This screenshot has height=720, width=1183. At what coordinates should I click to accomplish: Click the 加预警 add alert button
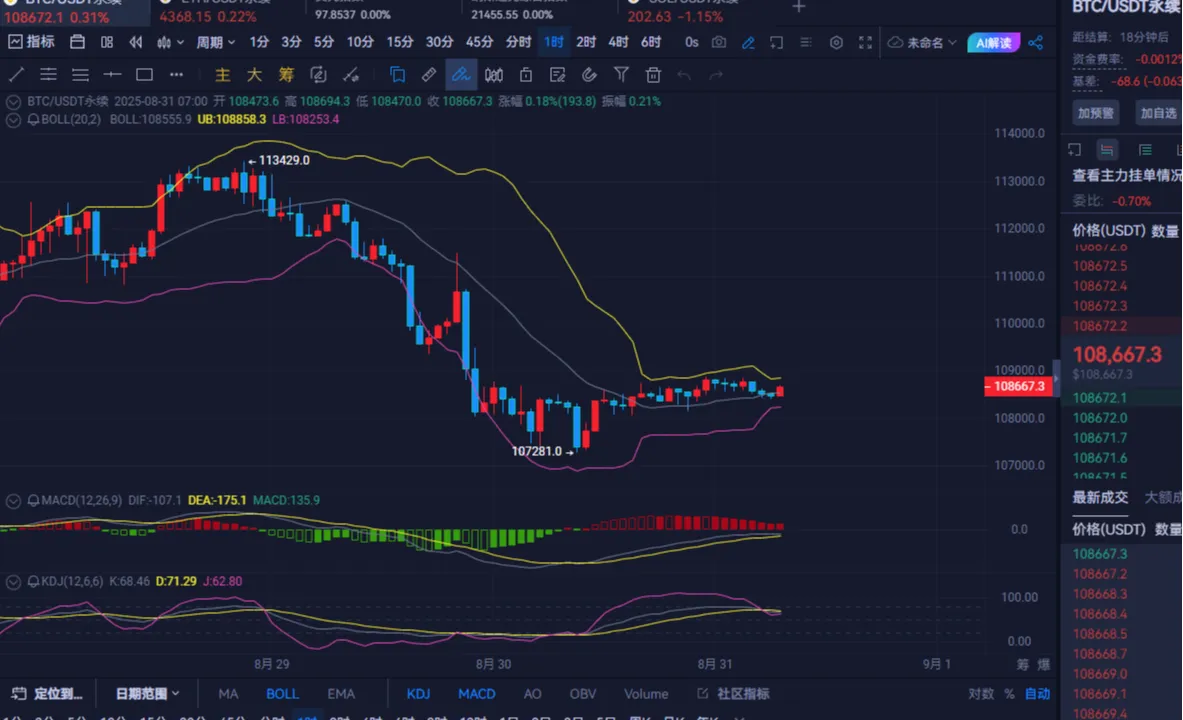tap(1095, 113)
